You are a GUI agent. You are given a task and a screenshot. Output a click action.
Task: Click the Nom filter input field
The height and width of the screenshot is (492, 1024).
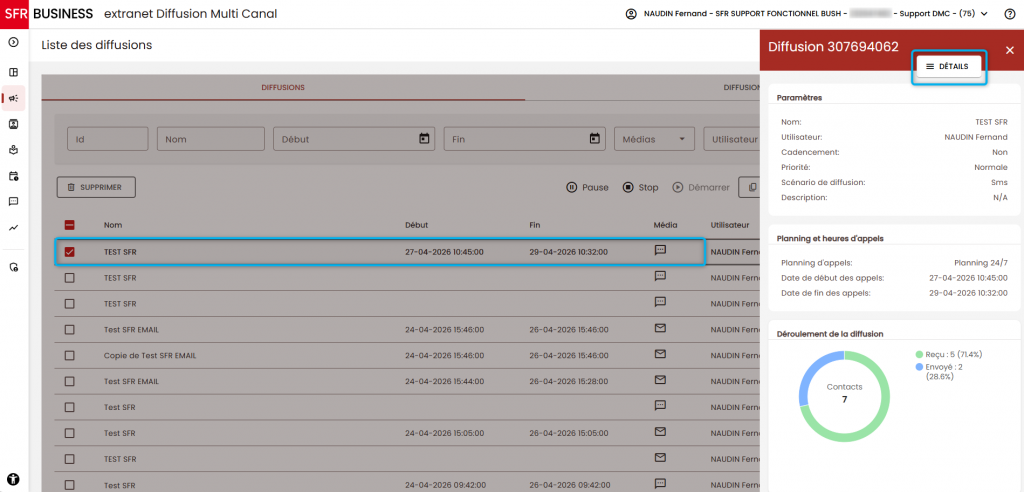[x=211, y=139]
